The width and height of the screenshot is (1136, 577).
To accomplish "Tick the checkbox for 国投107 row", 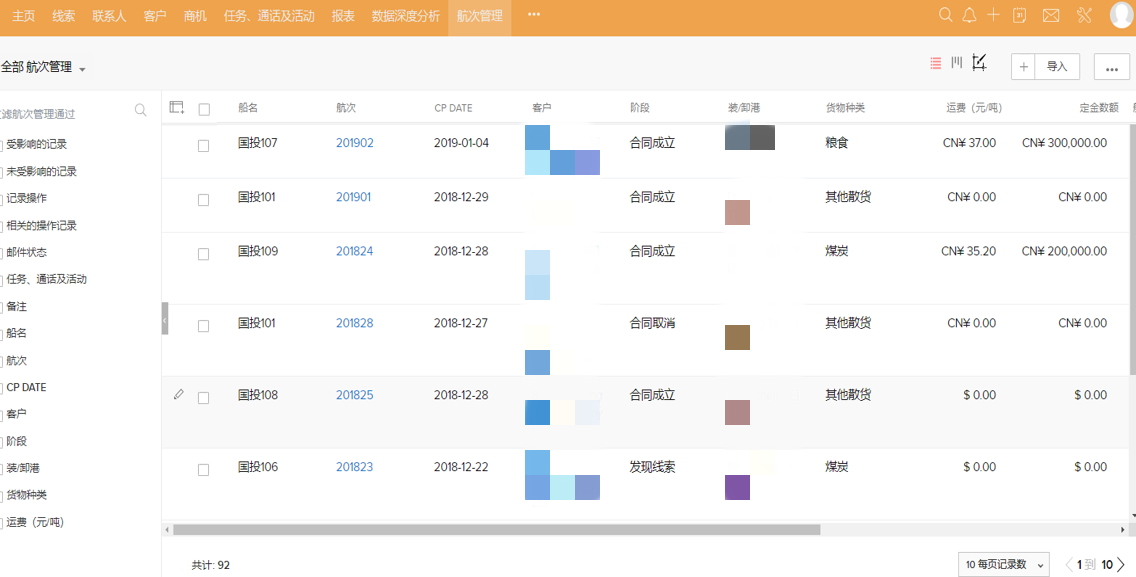I will 204,145.
